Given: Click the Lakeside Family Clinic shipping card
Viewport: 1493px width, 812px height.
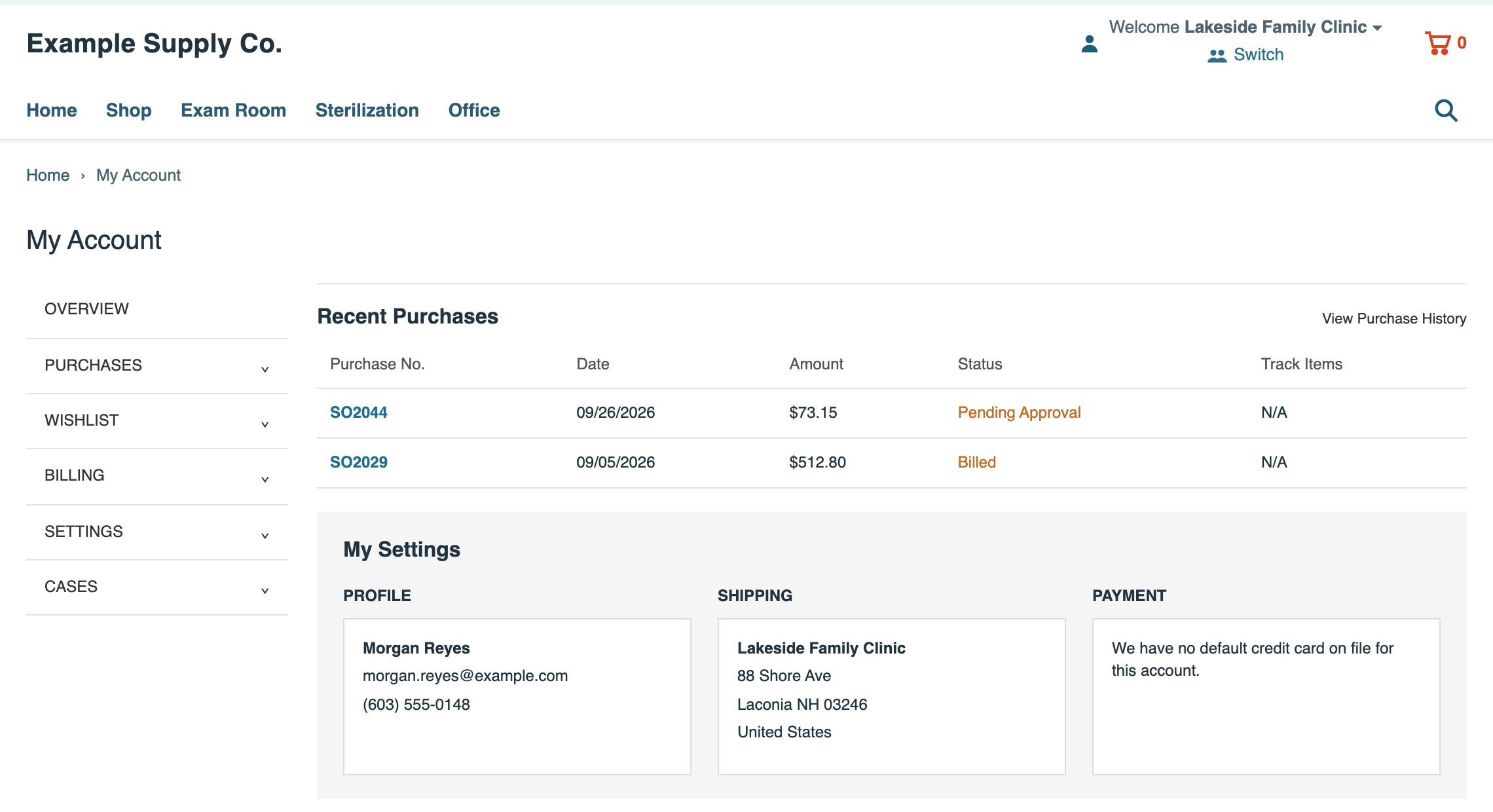Looking at the screenshot, I should [x=892, y=697].
